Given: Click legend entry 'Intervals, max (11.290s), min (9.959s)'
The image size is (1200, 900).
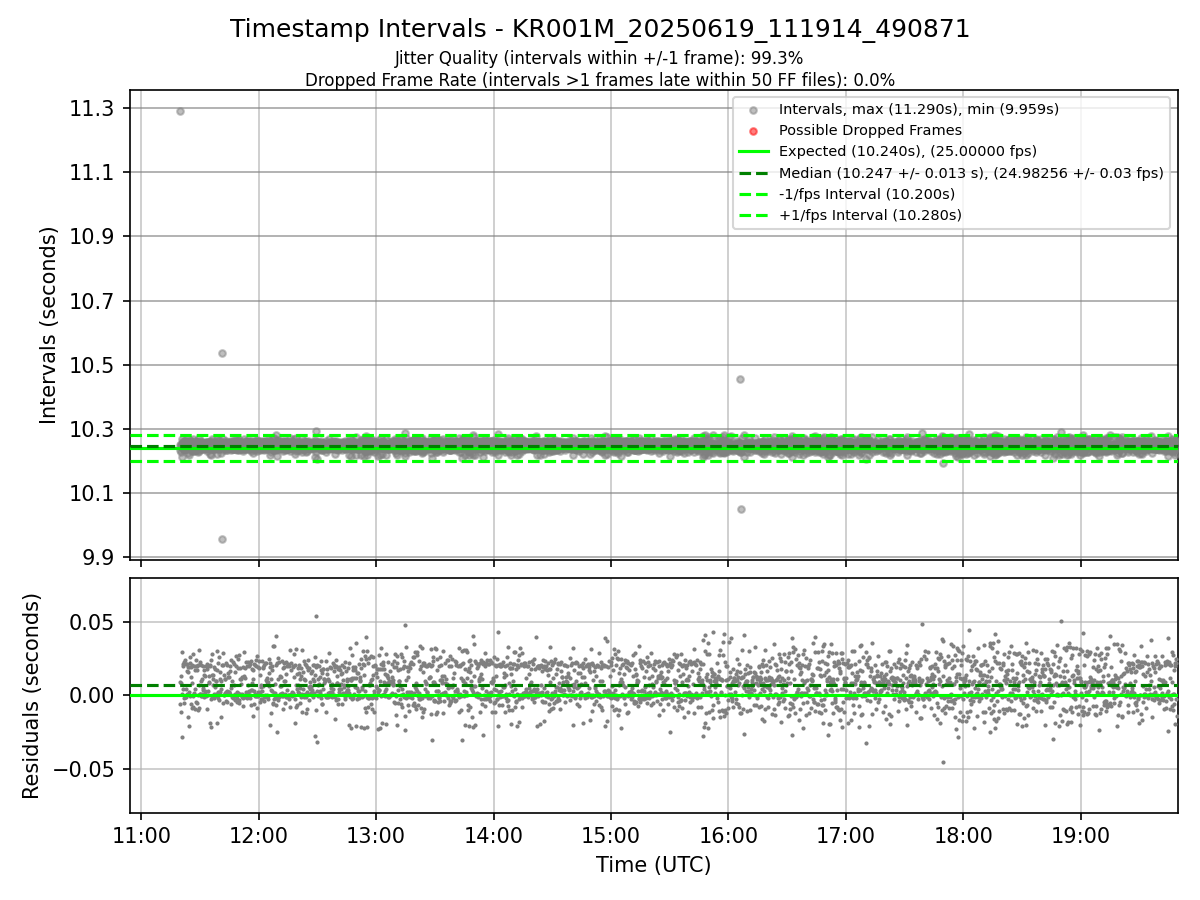Looking at the screenshot, I should coord(918,109).
